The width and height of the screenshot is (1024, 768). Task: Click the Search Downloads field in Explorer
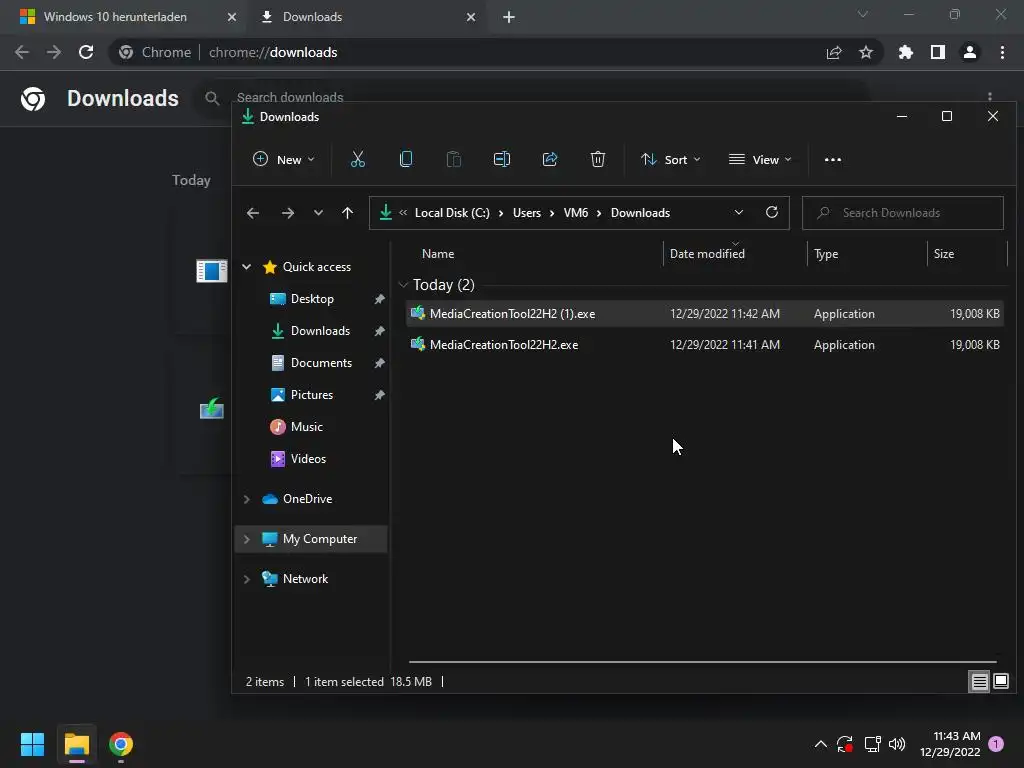[903, 213]
